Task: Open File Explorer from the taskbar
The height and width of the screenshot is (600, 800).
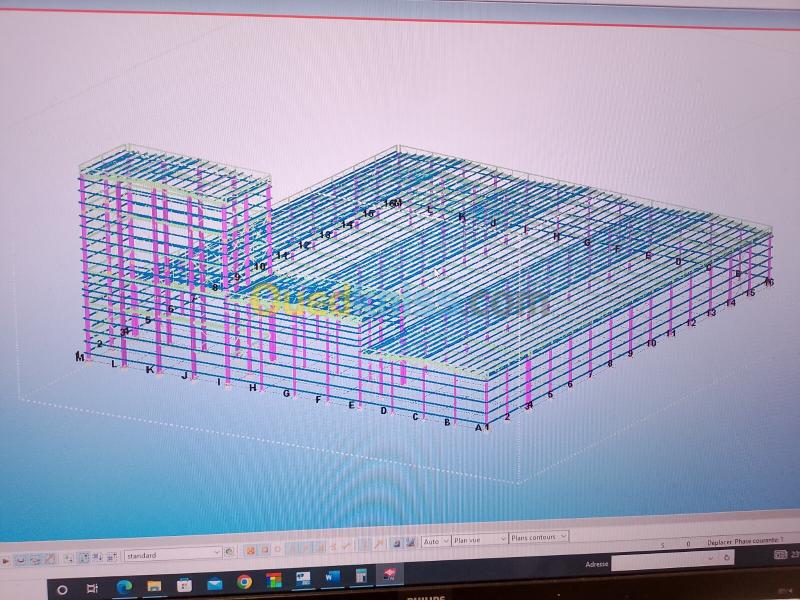Action: pyautogui.click(x=154, y=586)
